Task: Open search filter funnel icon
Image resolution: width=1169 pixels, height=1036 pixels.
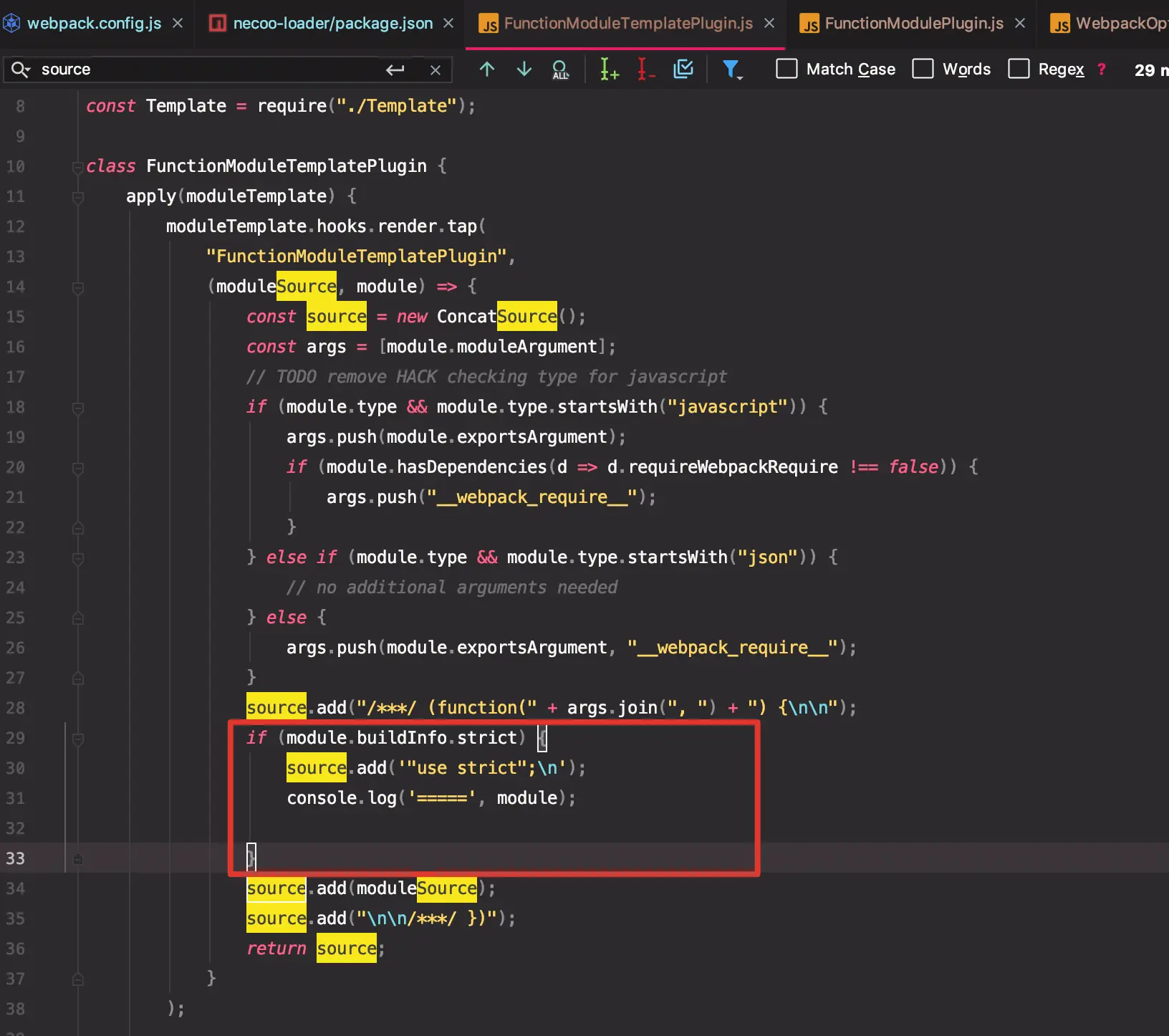Action: pyautogui.click(x=732, y=69)
